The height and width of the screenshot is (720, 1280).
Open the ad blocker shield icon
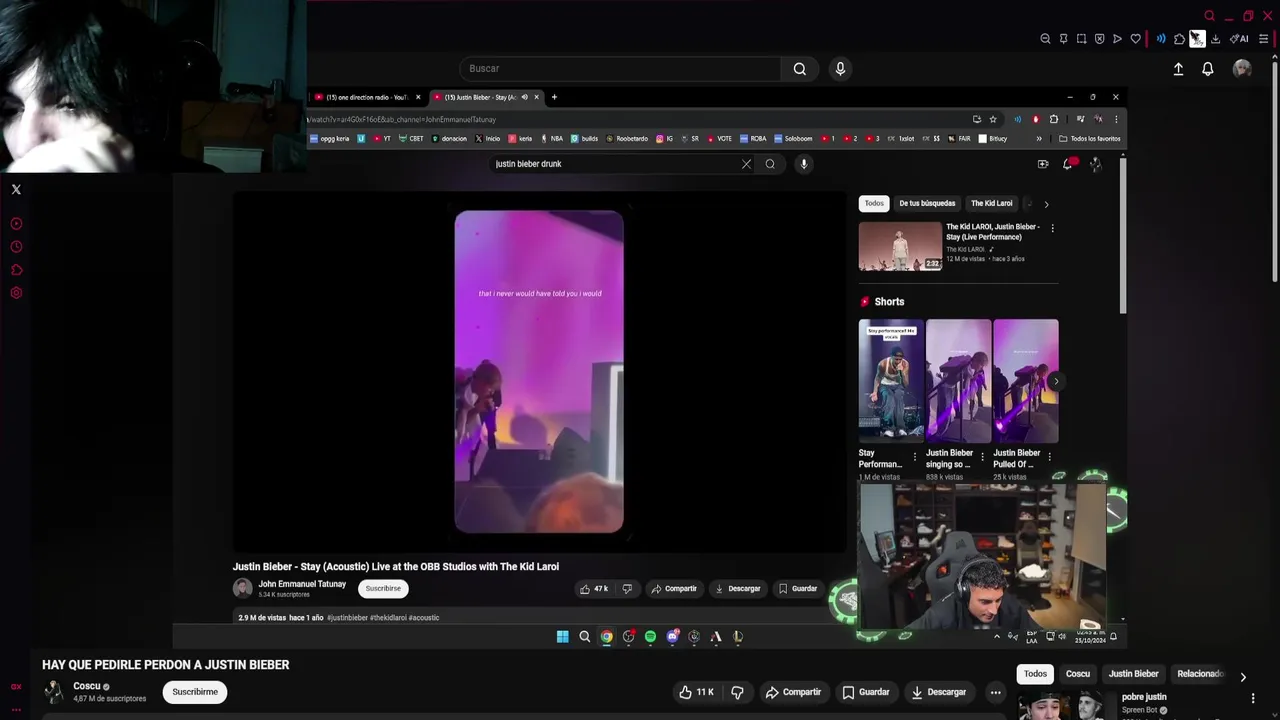click(x=1099, y=39)
